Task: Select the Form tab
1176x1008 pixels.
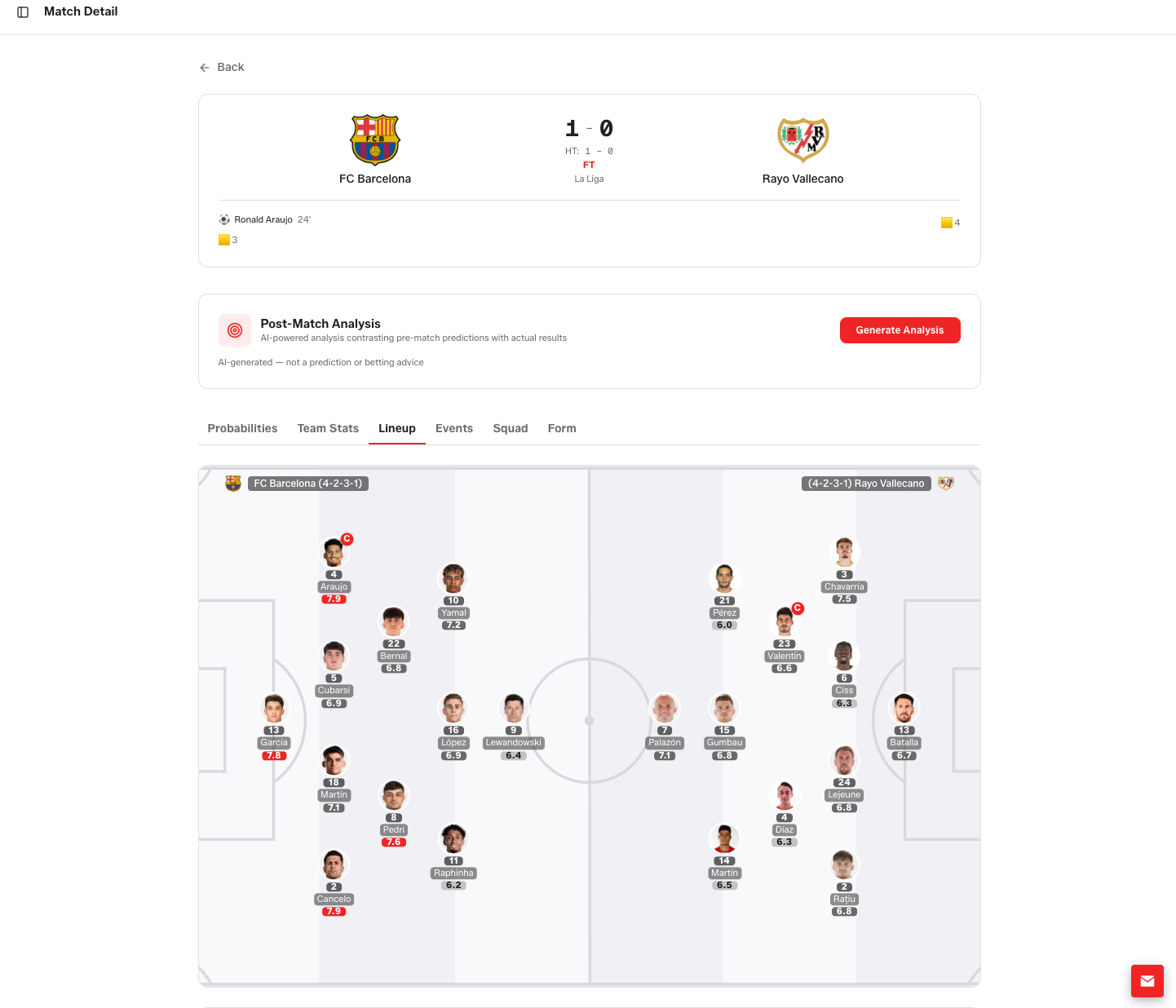Action: tap(562, 428)
